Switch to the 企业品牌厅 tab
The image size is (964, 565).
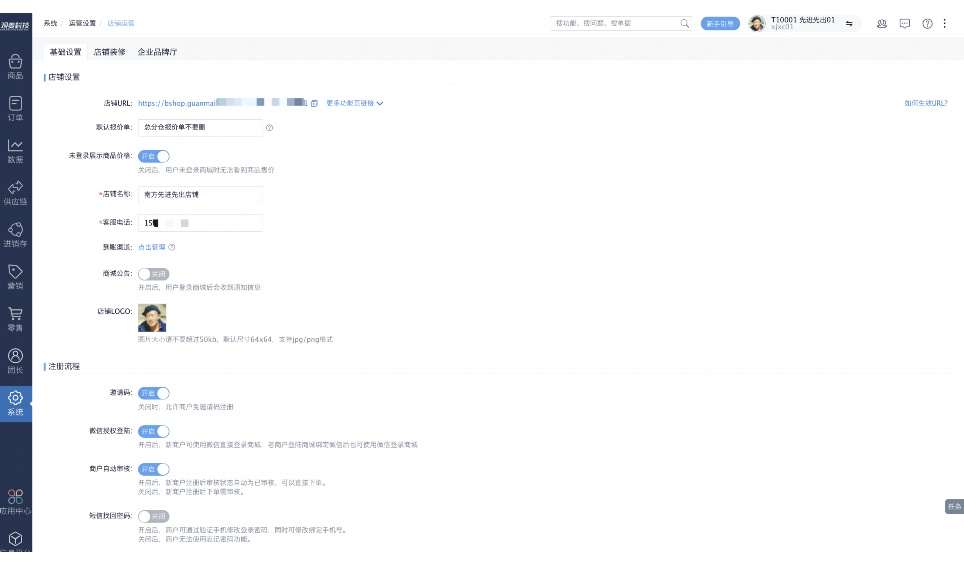pos(157,52)
